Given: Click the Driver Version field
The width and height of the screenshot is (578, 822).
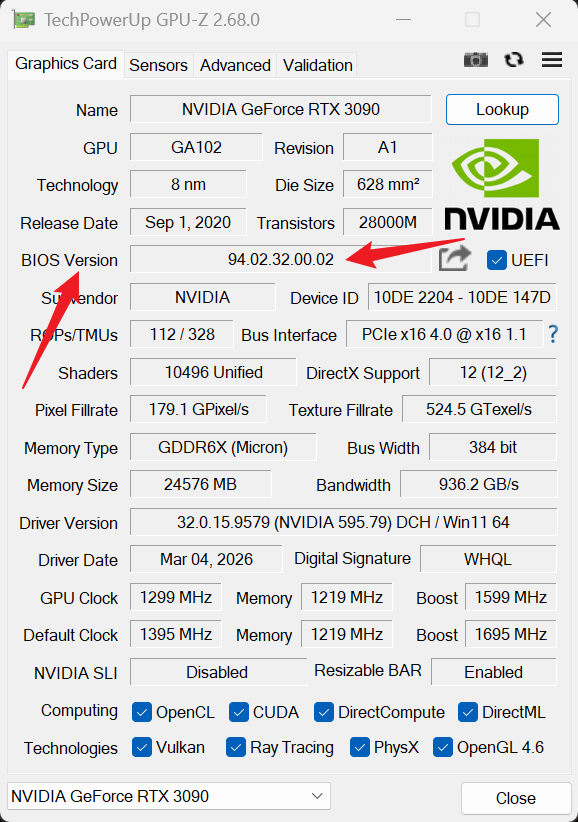Looking at the screenshot, I should [343, 522].
